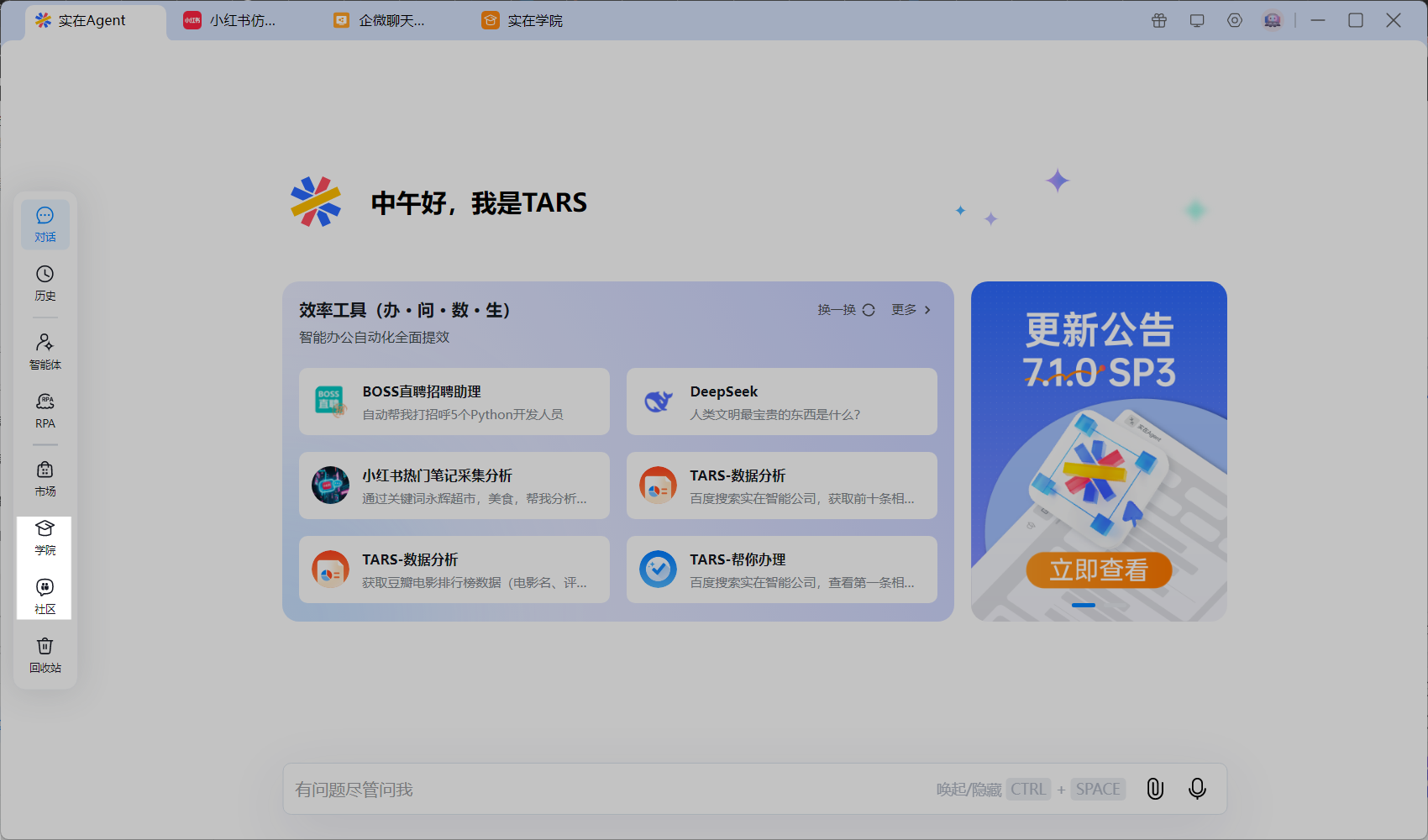
Task: Click the CTRL shortcut key hint
Action: pos(1028,789)
